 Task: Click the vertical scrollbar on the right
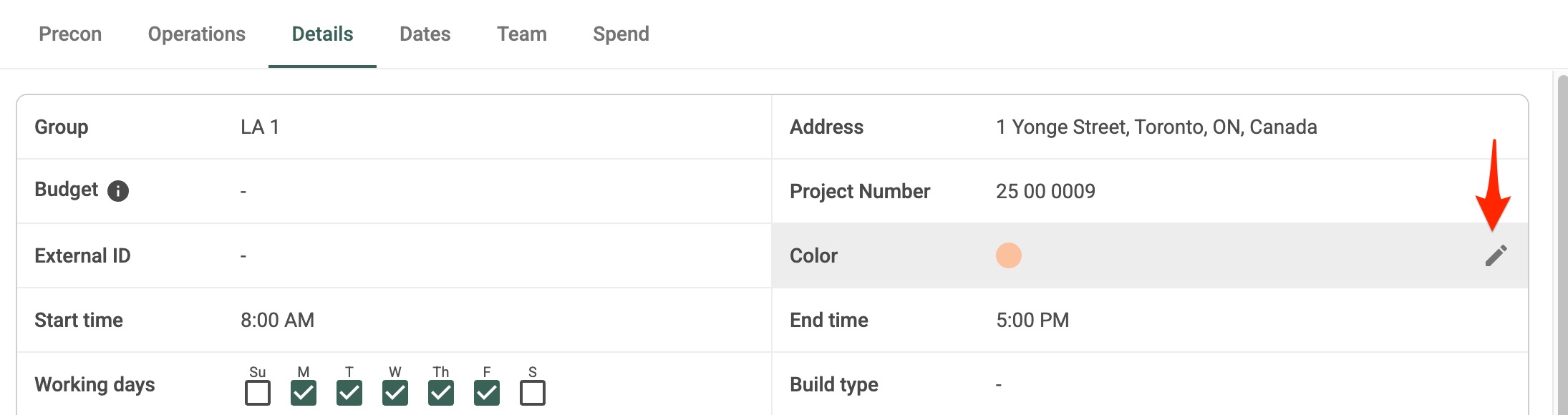coord(1562,243)
